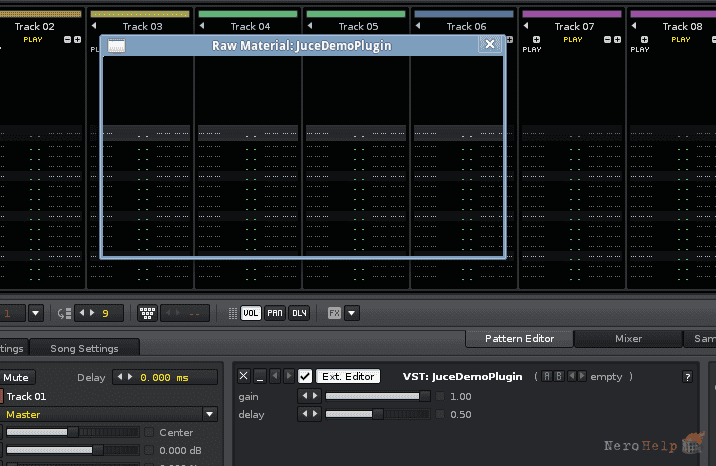Image resolution: width=716 pixels, height=466 pixels.
Task: Enable the DLY column button
Action: coord(299,313)
